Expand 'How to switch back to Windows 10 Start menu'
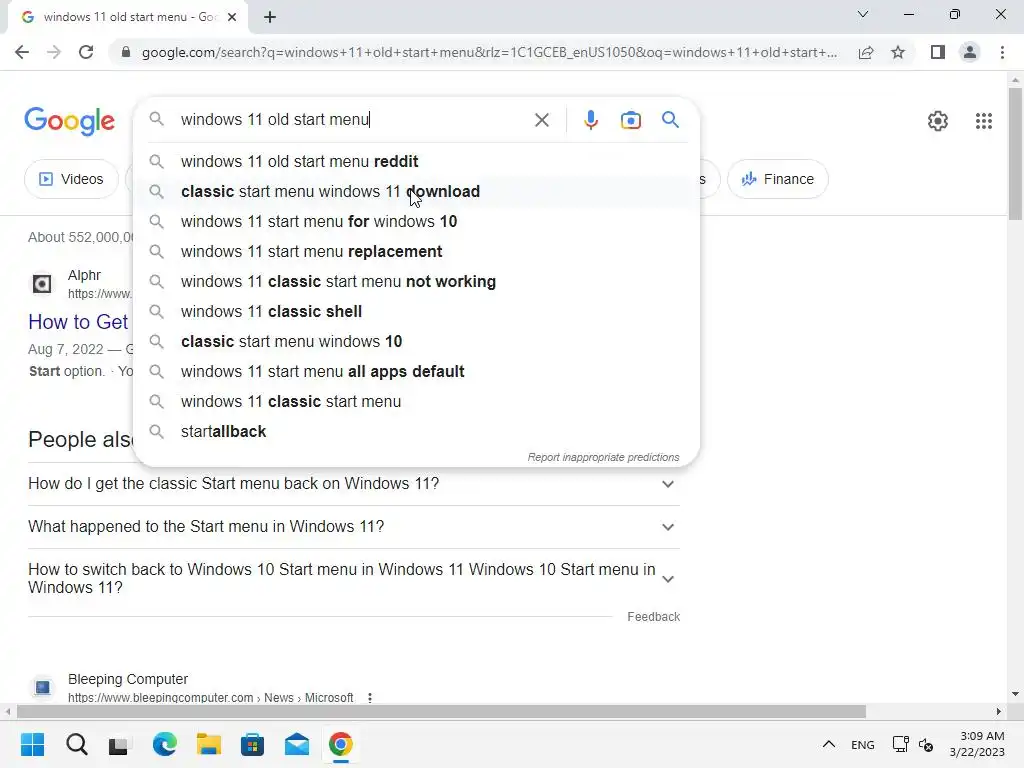The height and width of the screenshot is (768, 1024). (354, 579)
